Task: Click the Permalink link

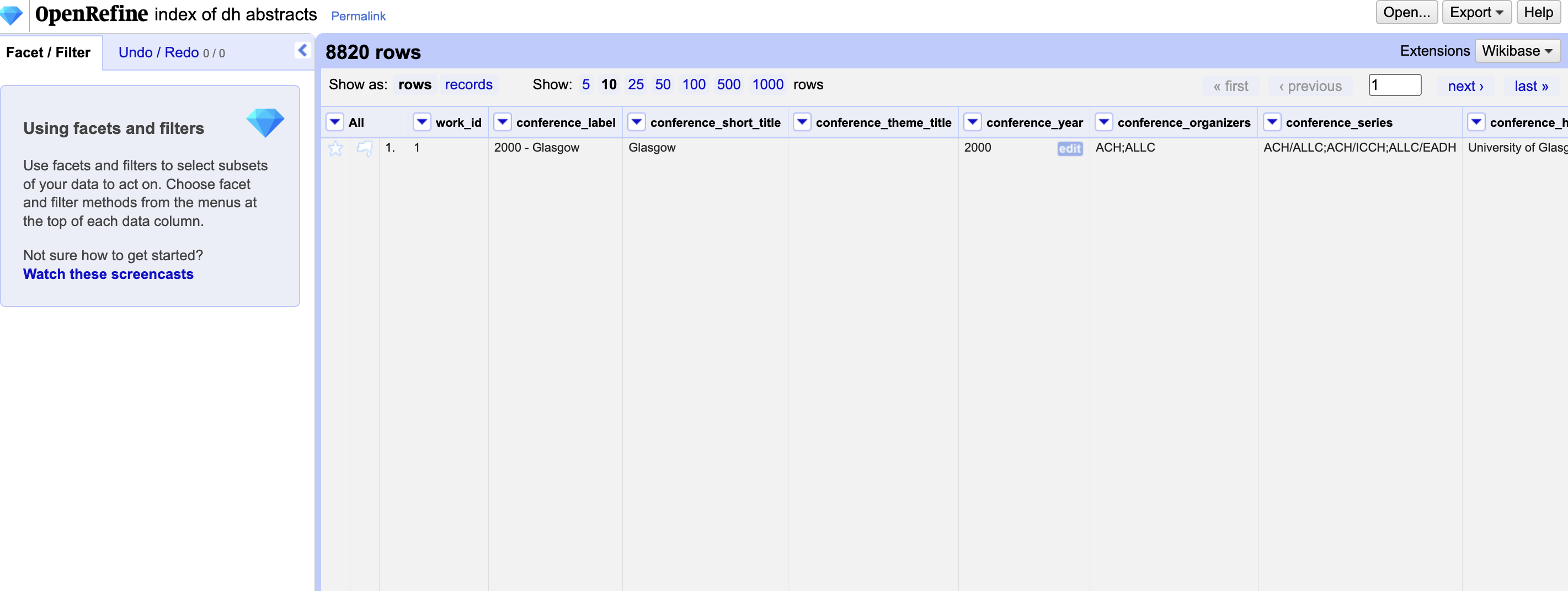Action: [x=358, y=16]
